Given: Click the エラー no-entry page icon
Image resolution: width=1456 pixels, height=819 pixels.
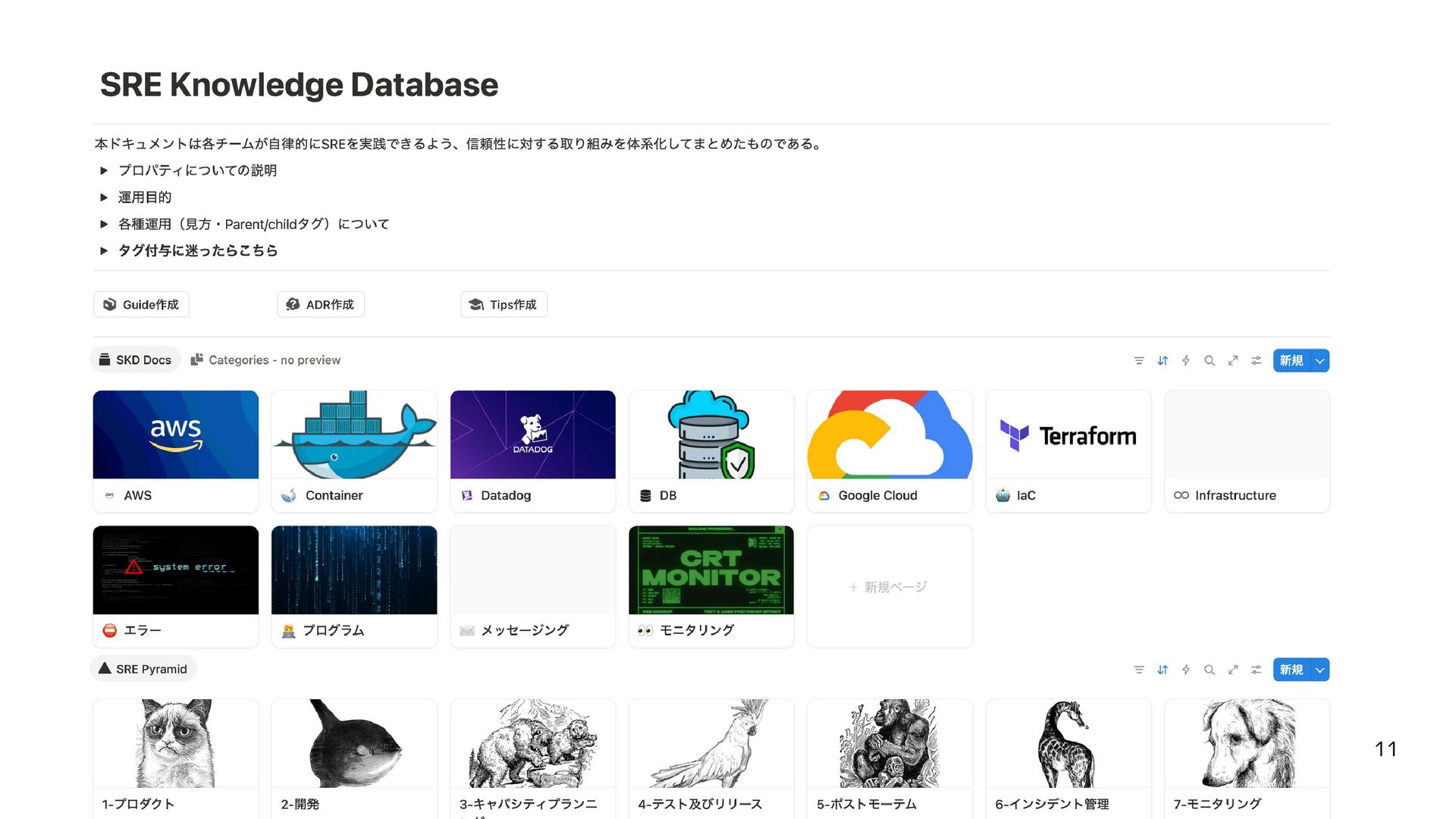Looking at the screenshot, I should (x=109, y=630).
